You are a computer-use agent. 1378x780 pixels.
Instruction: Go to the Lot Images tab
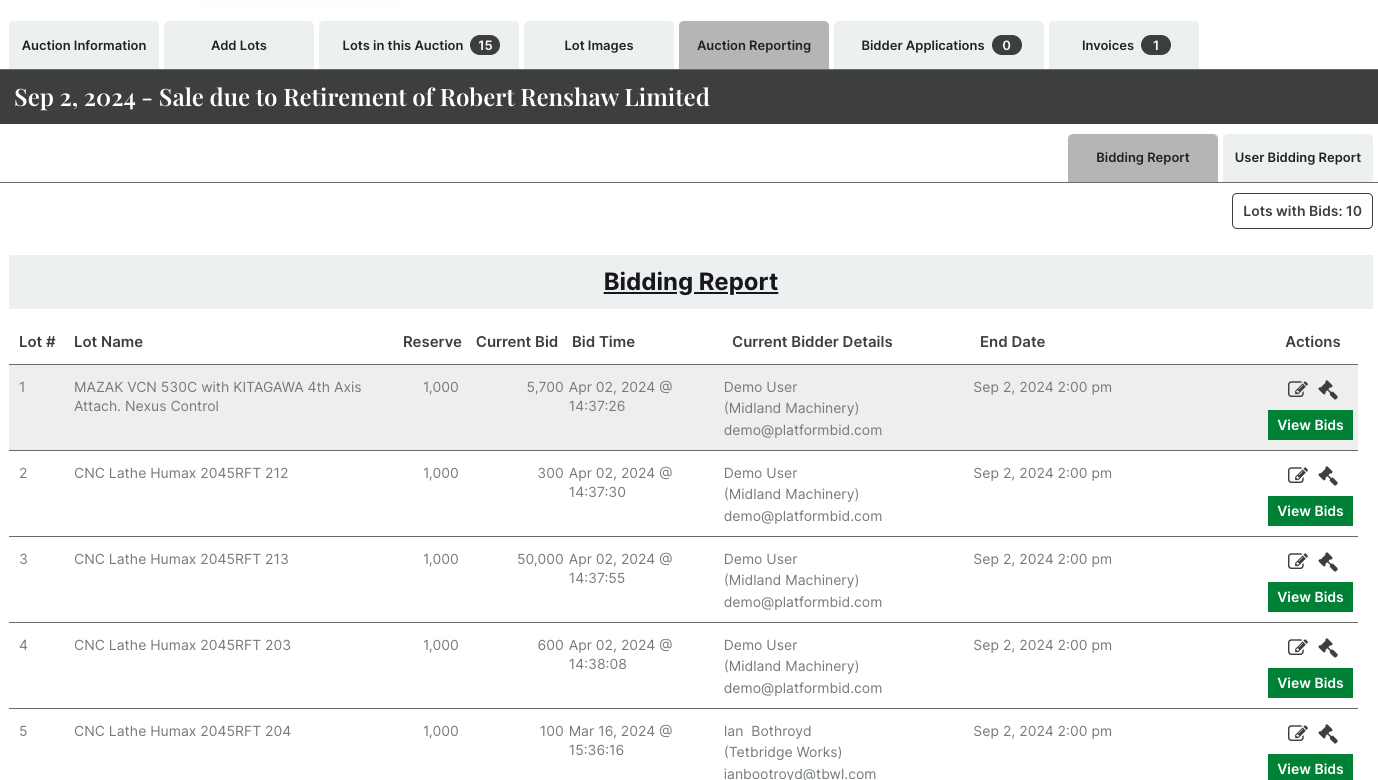[x=599, y=45]
